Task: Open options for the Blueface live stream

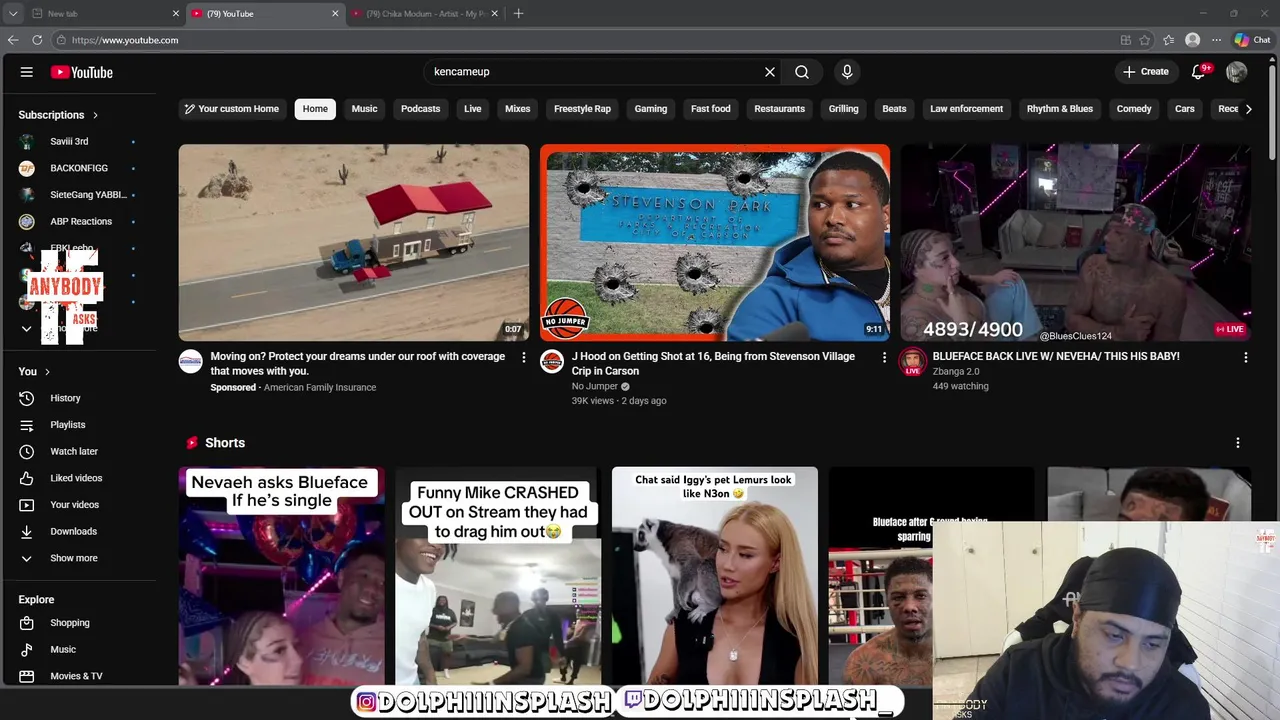Action: click(x=1245, y=357)
